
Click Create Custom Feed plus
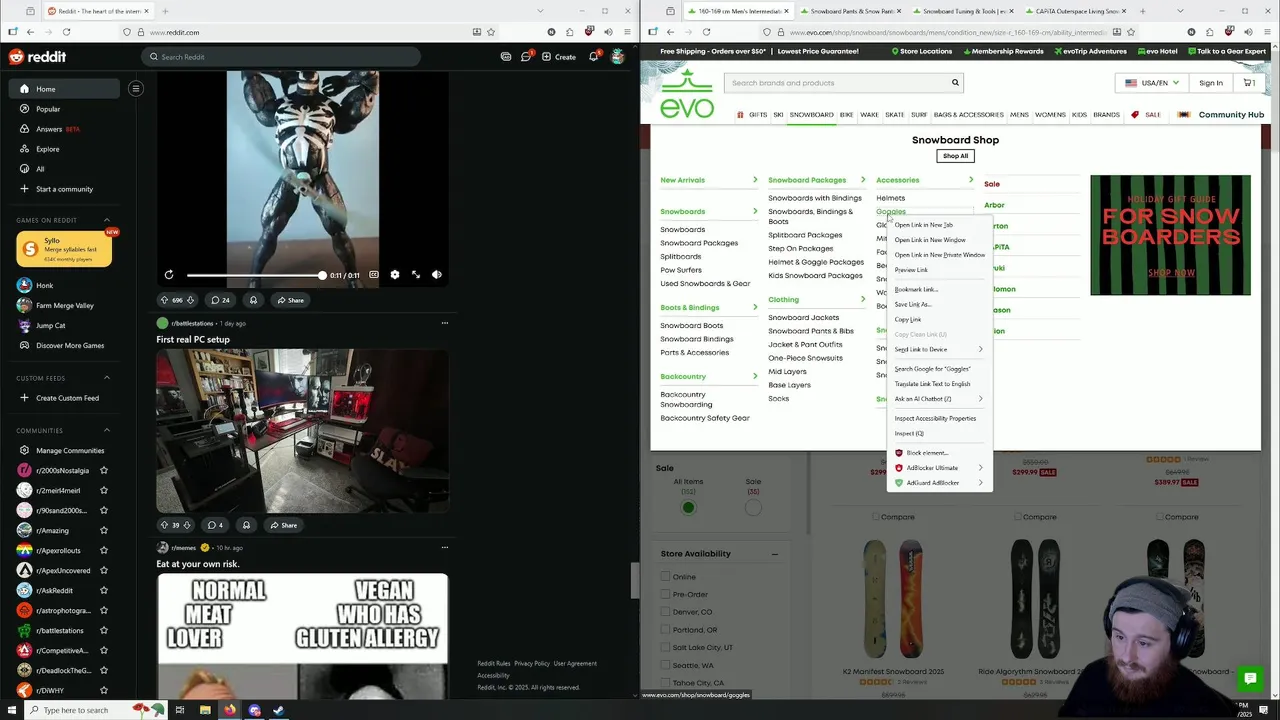pos(24,398)
